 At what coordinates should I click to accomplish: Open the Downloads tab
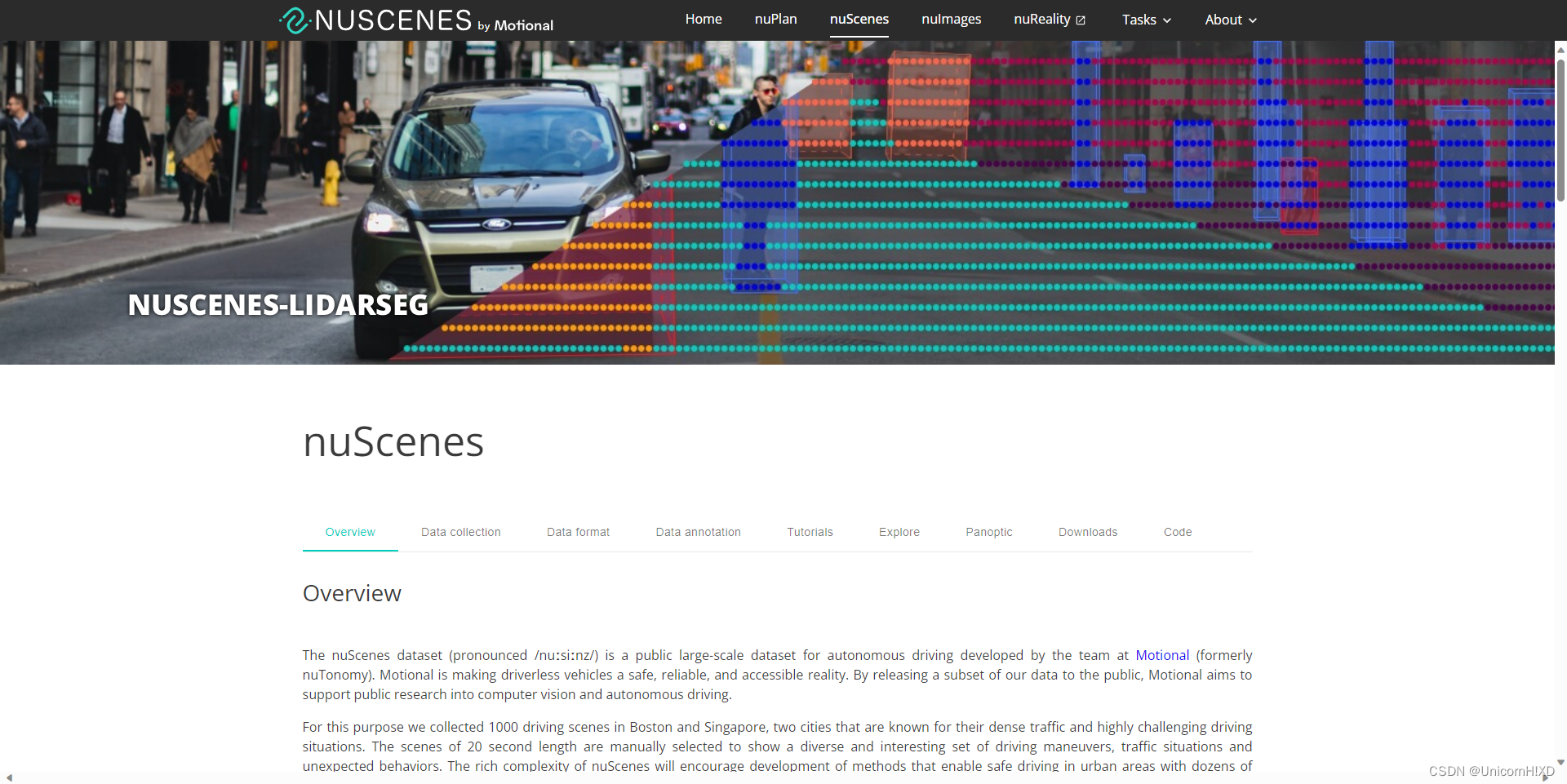point(1088,532)
